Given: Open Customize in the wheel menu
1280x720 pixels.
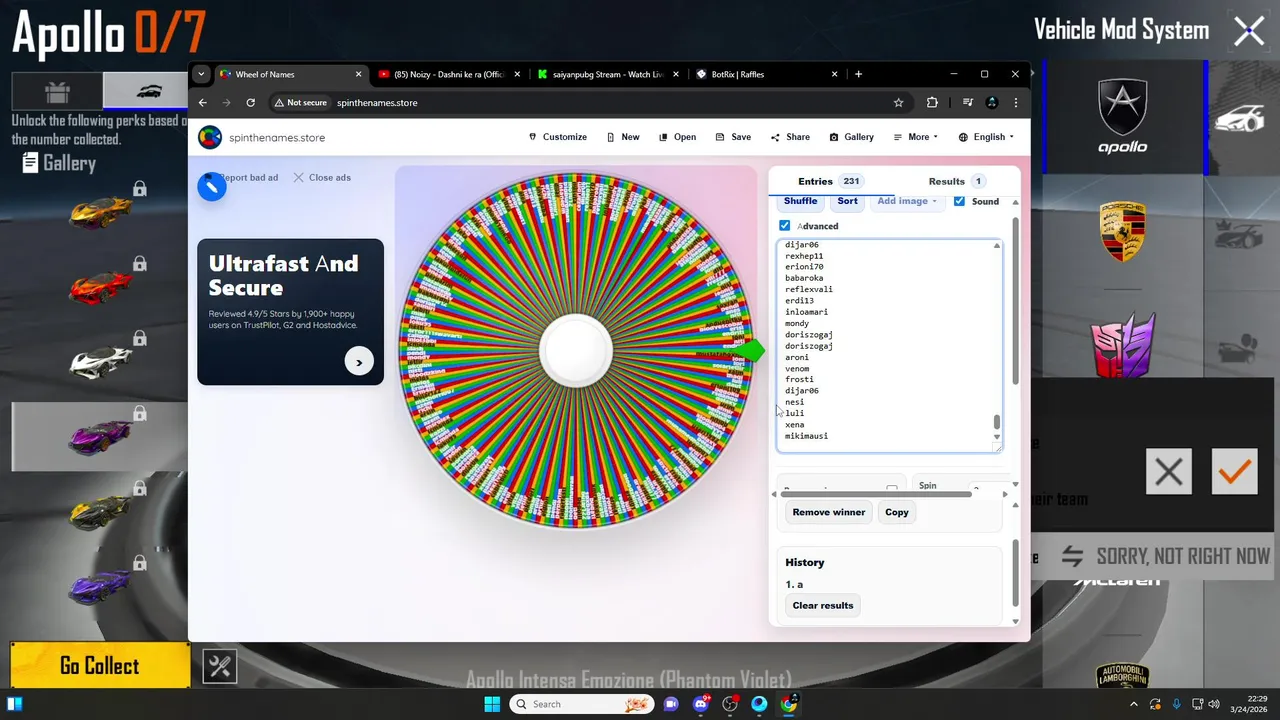Looking at the screenshot, I should pyautogui.click(x=557, y=137).
